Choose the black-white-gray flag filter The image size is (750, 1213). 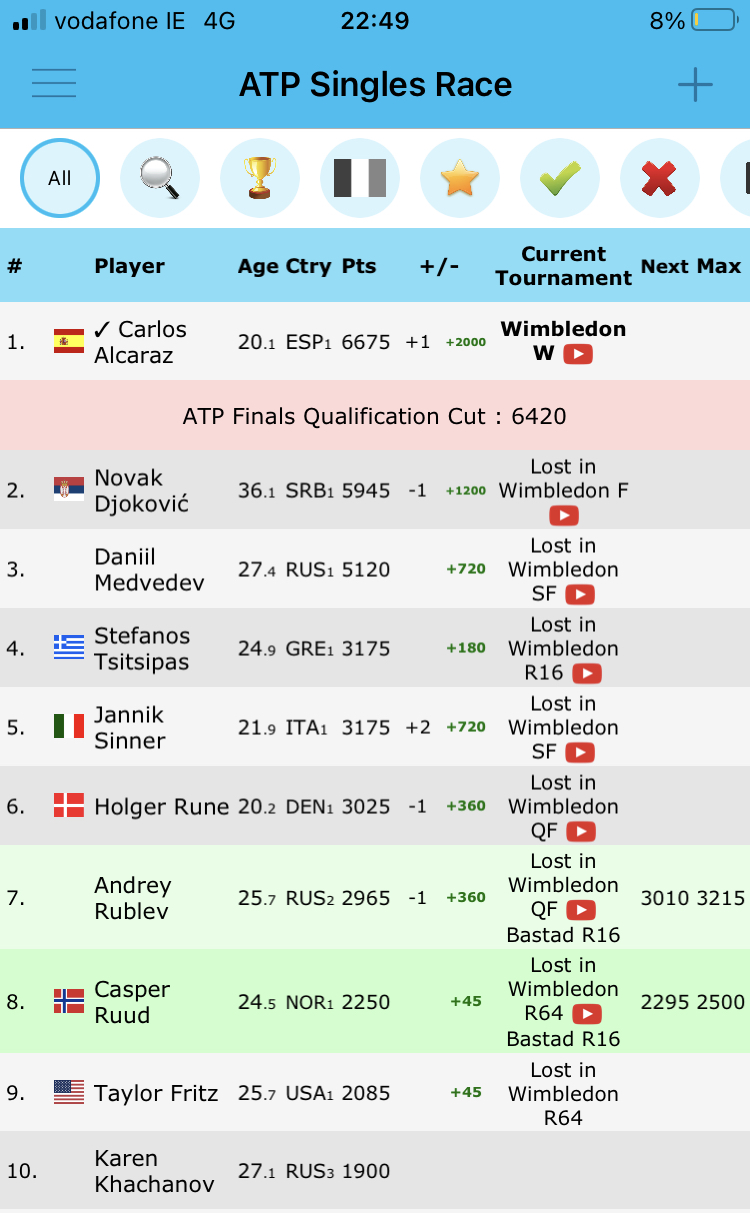pos(360,178)
